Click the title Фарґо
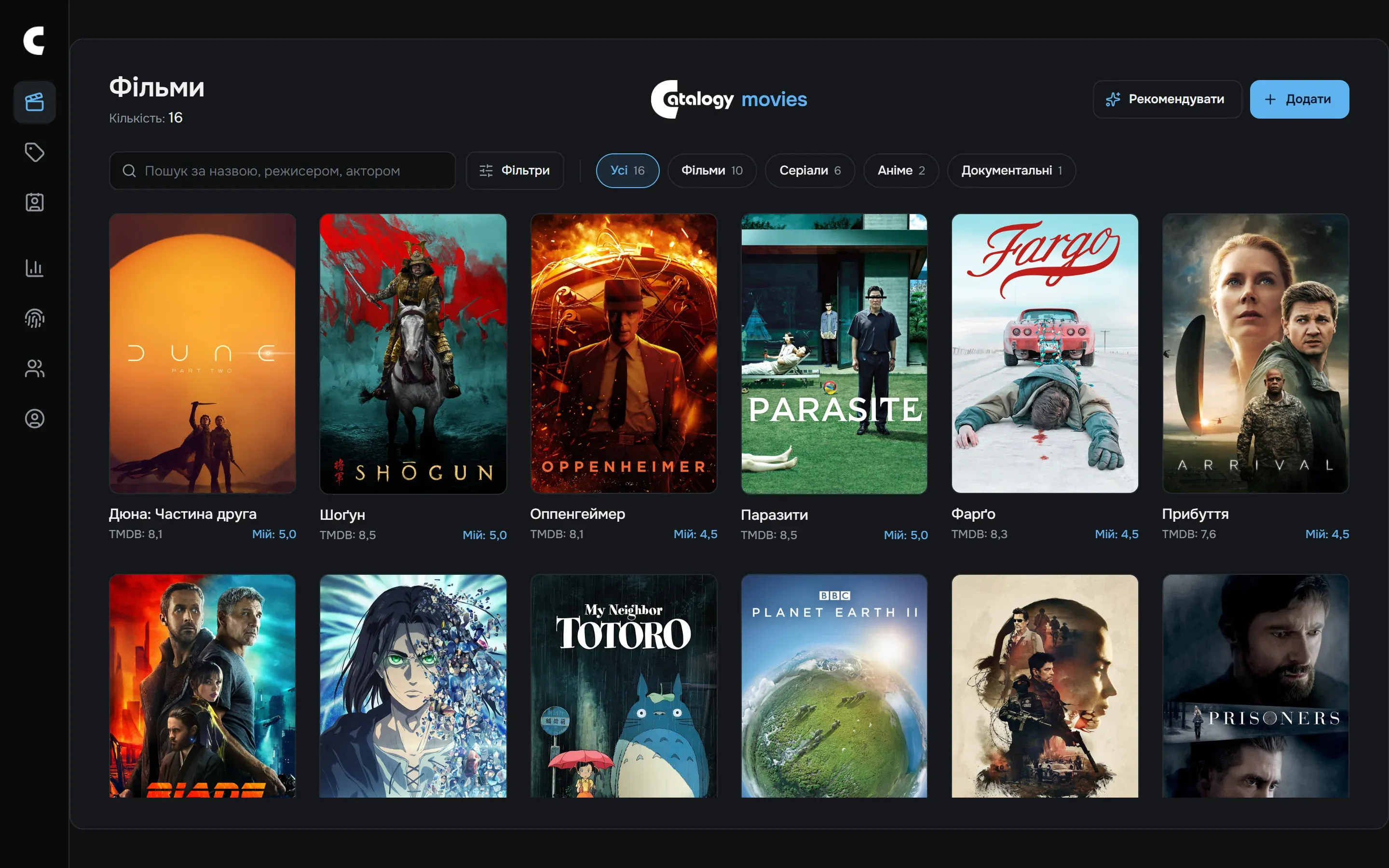1389x868 pixels. tap(973, 514)
